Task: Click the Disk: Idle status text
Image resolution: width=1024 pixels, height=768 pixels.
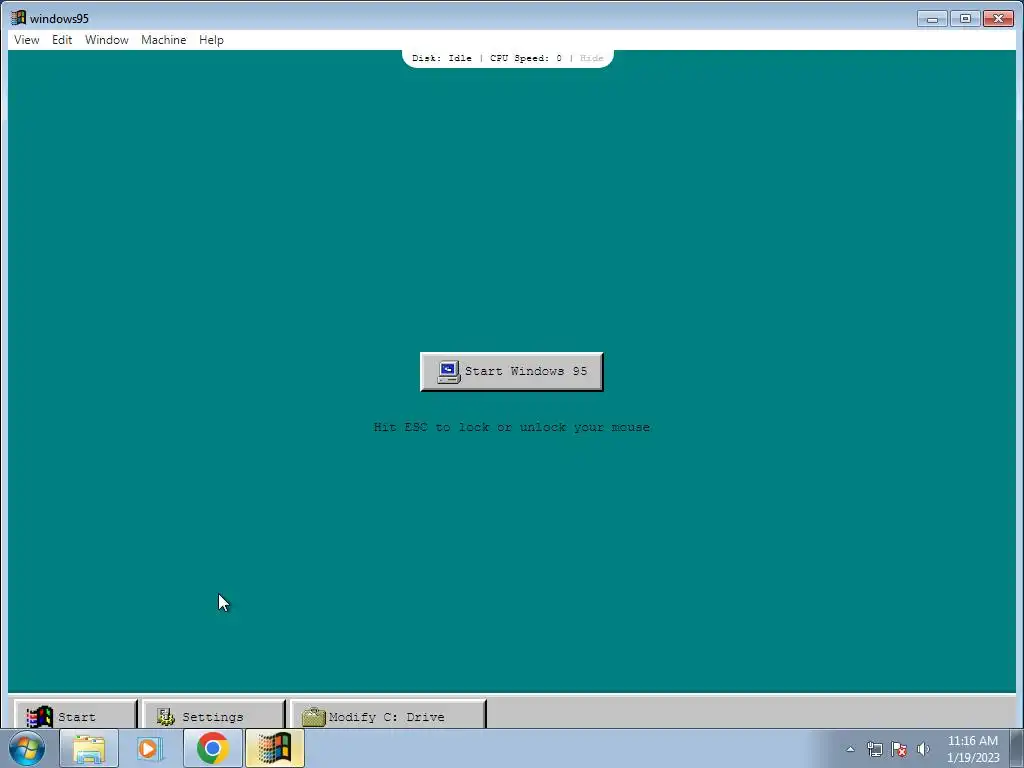Action: point(441,58)
